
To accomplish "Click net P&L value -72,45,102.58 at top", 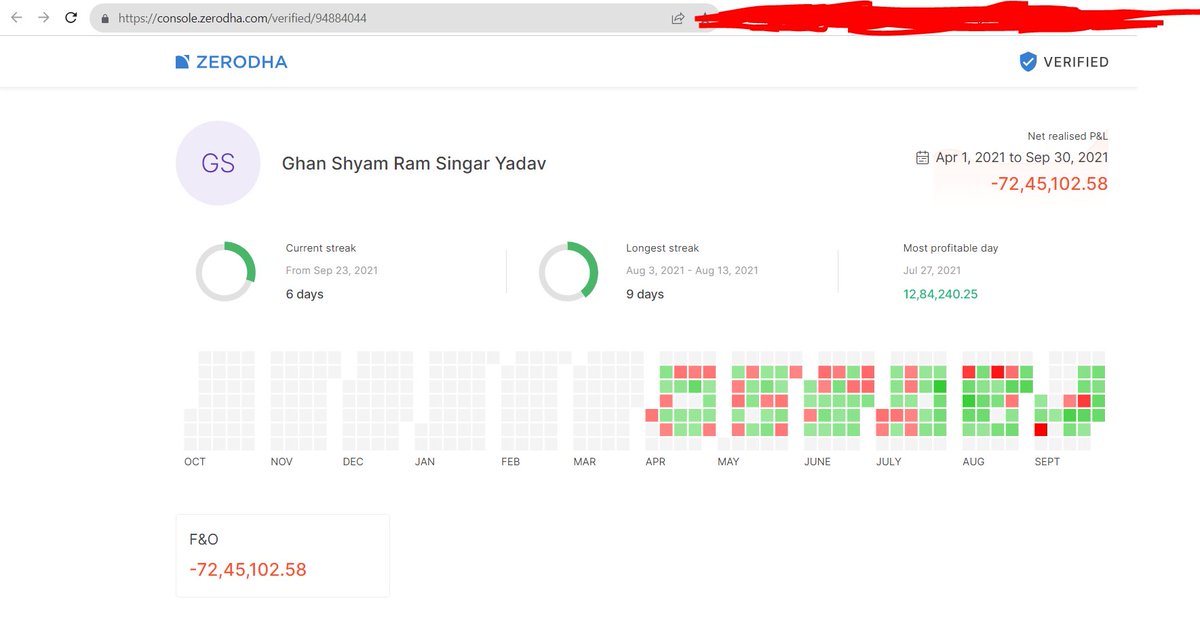I will pos(1049,184).
